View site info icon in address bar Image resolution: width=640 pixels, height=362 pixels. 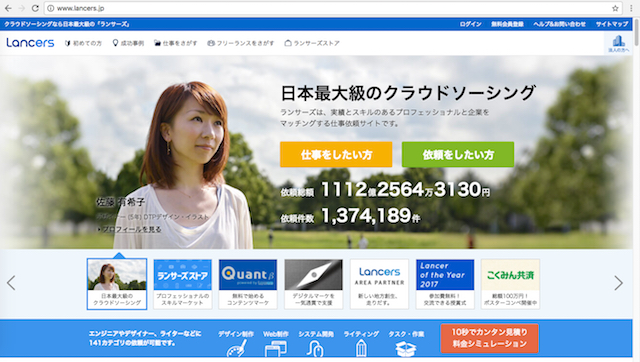51,8
